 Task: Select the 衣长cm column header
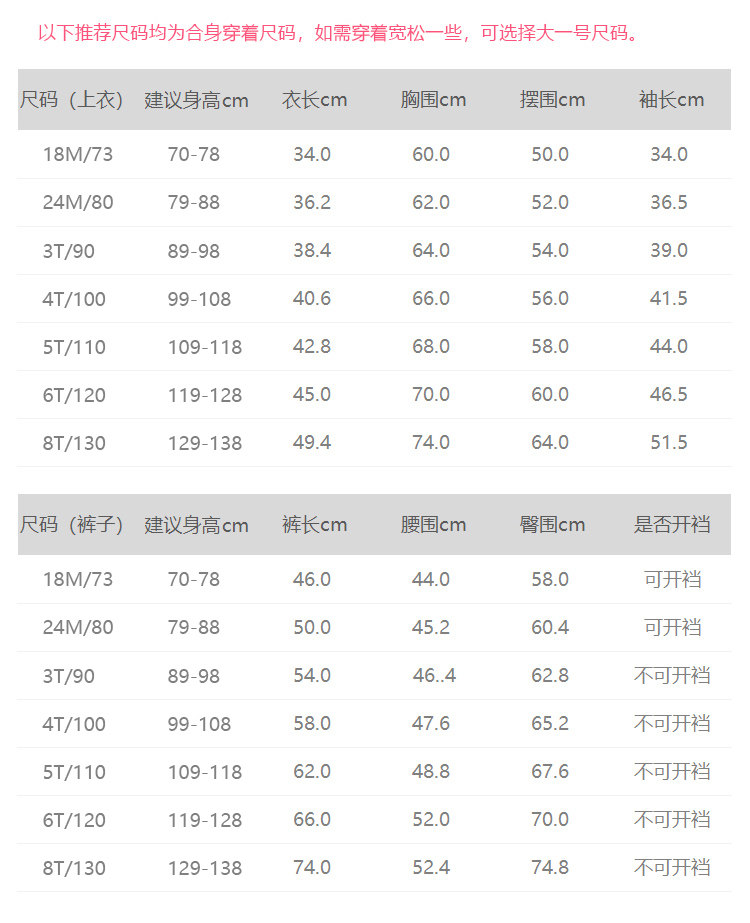(313, 100)
